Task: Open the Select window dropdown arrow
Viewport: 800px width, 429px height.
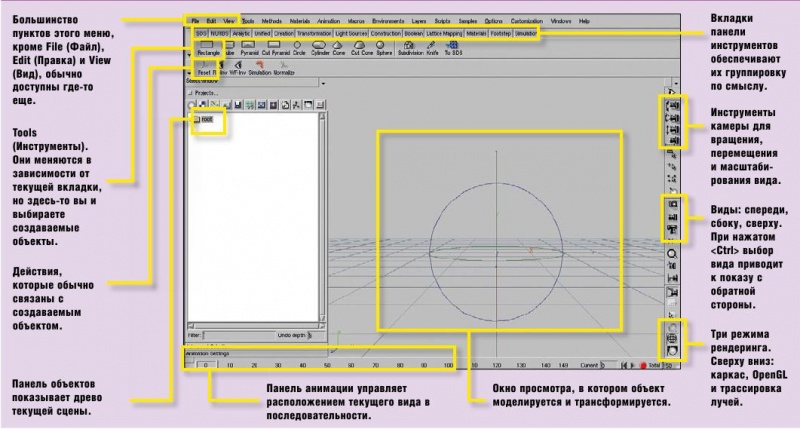Action: (322, 83)
